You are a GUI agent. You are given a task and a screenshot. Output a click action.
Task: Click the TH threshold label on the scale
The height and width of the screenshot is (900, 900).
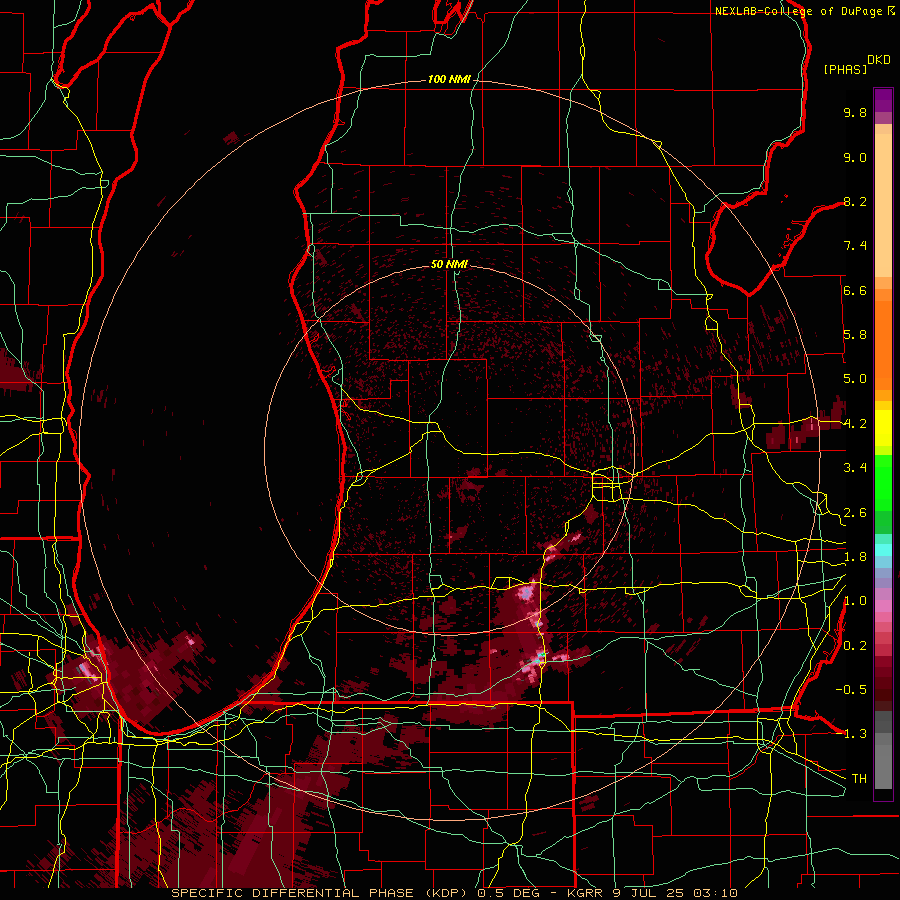859,779
